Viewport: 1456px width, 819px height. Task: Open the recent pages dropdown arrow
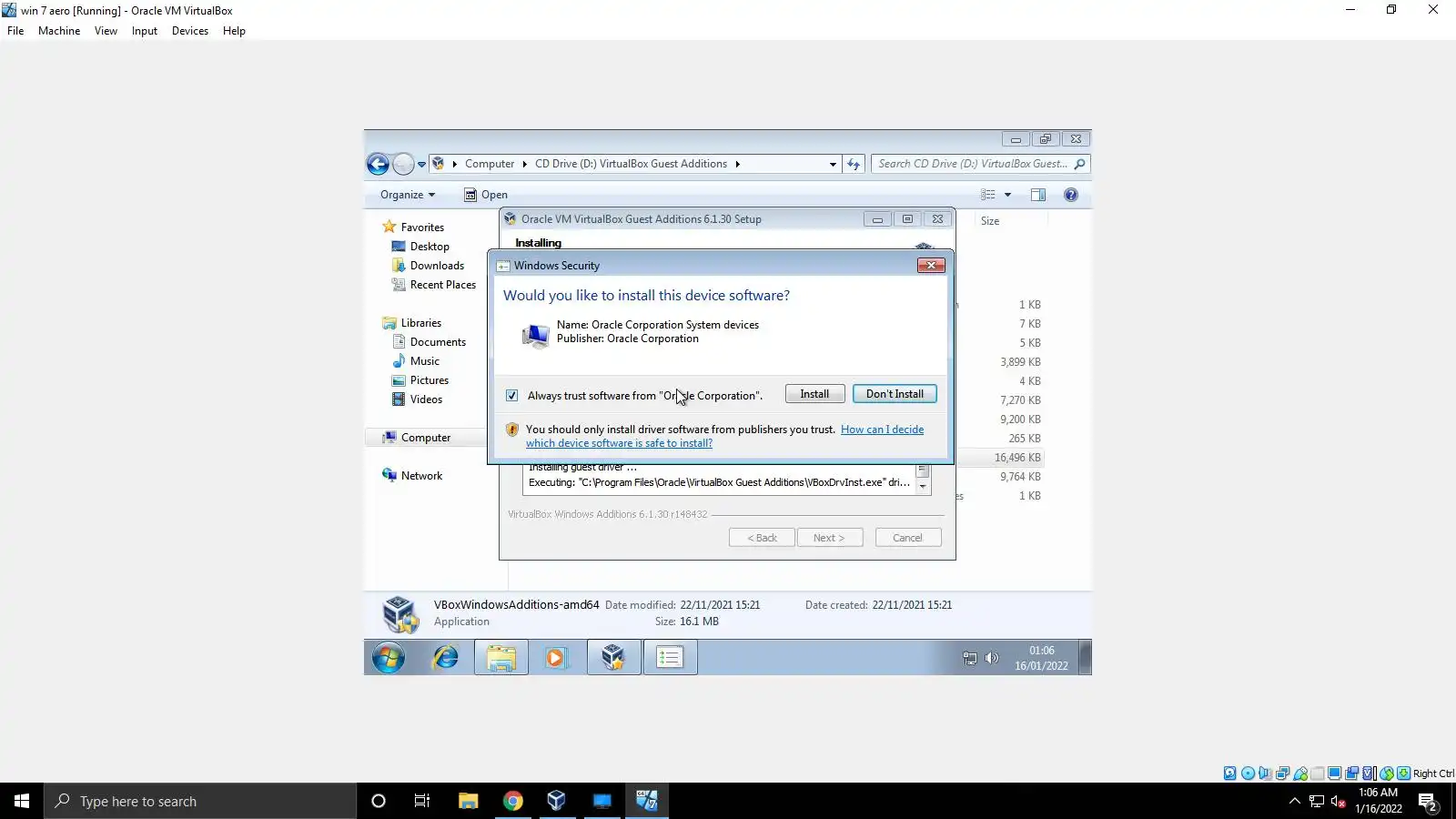[421, 165]
